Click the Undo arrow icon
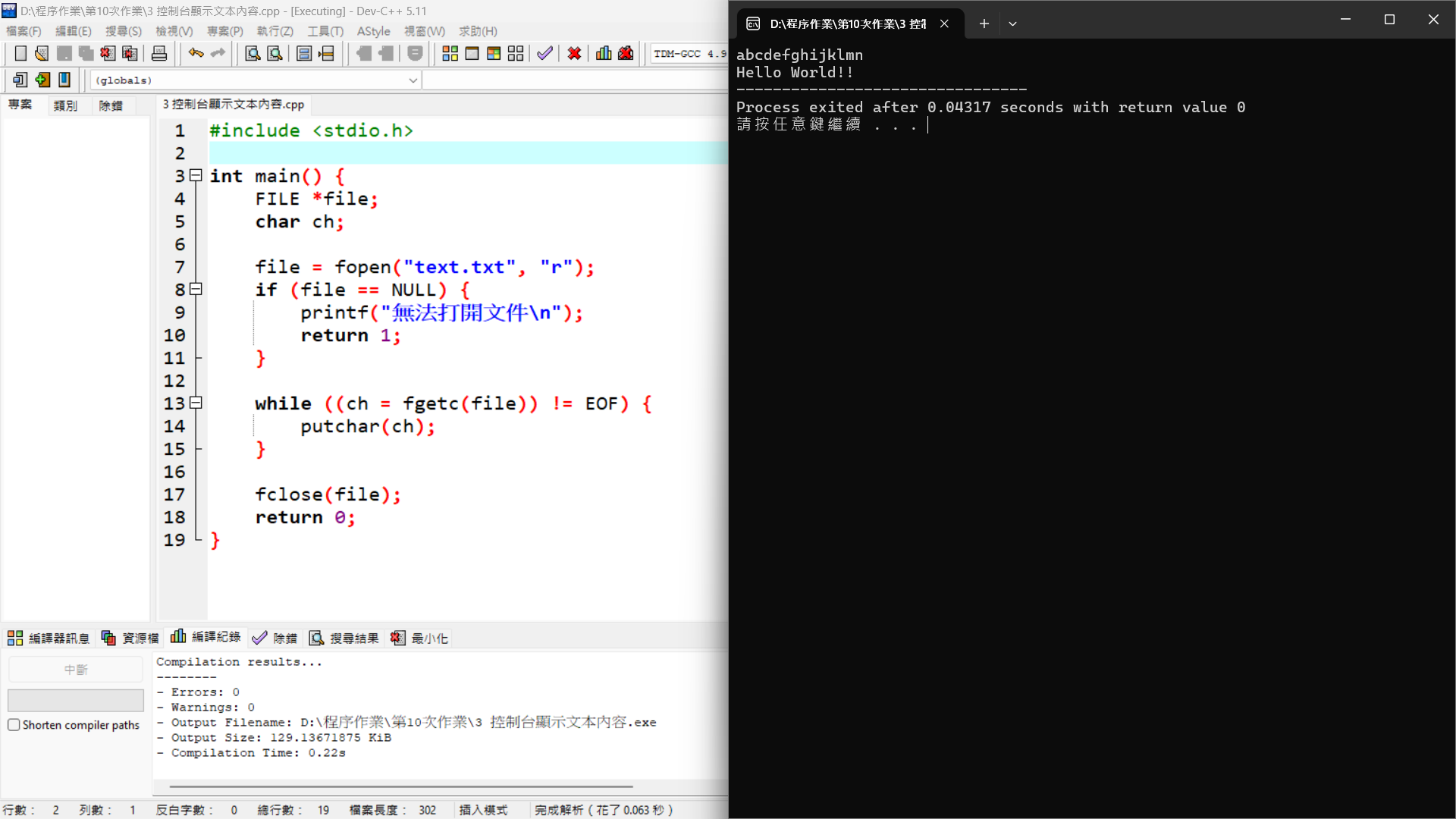This screenshot has width=1456, height=819. [x=196, y=53]
